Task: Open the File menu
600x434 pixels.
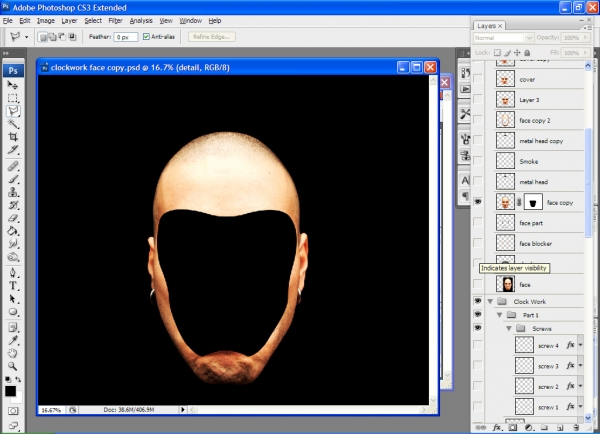Action: 8,21
